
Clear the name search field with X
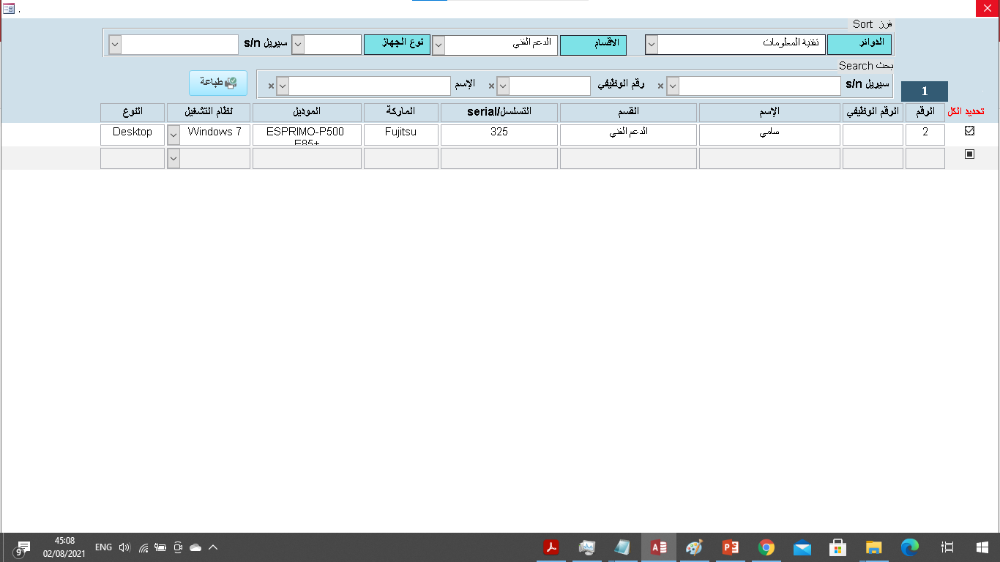coord(271,86)
